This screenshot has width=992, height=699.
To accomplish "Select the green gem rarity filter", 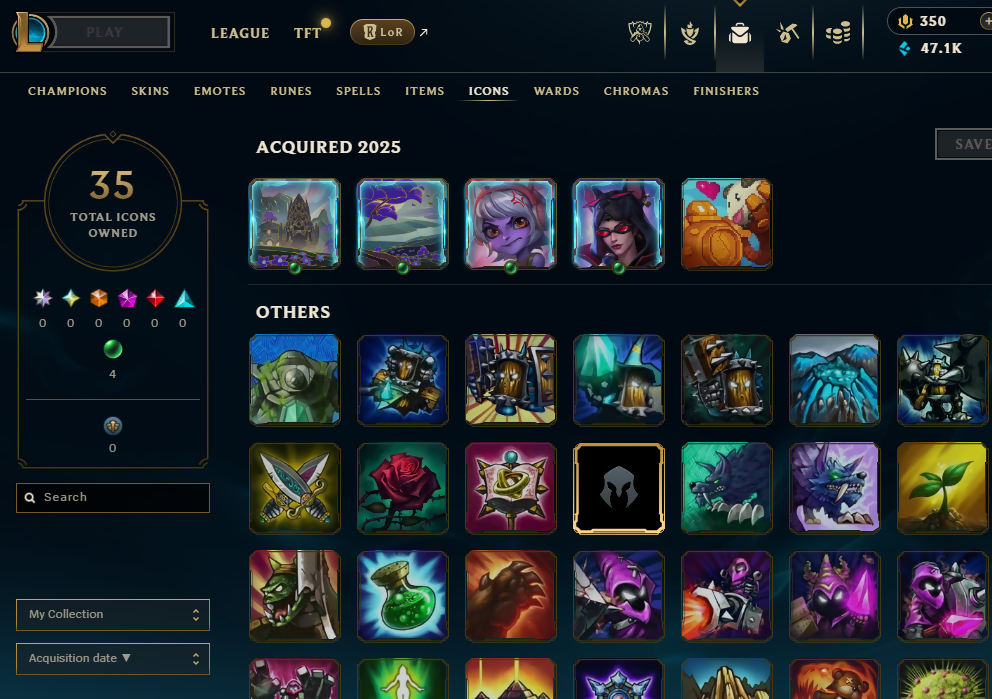I will (x=113, y=349).
